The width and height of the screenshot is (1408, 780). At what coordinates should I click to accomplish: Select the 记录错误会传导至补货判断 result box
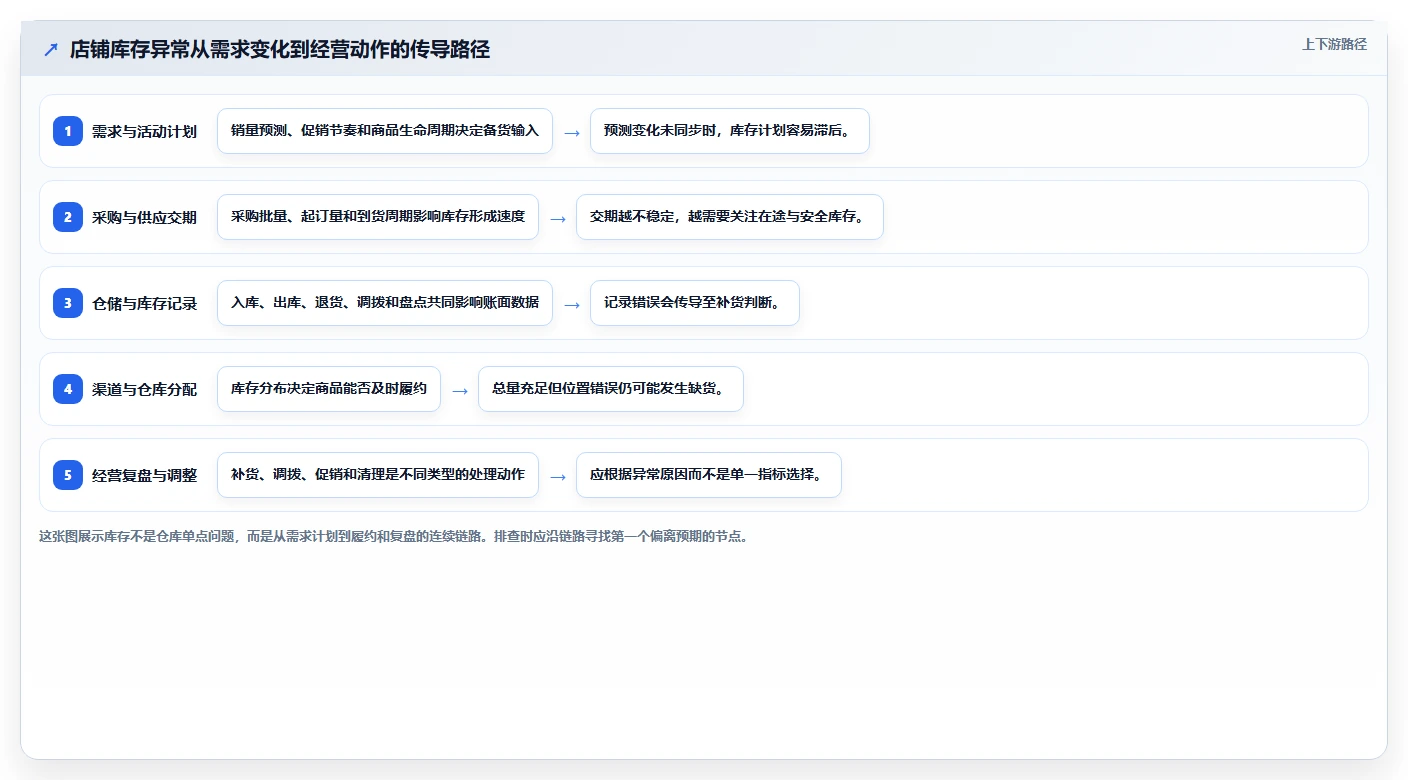pyautogui.click(x=695, y=303)
